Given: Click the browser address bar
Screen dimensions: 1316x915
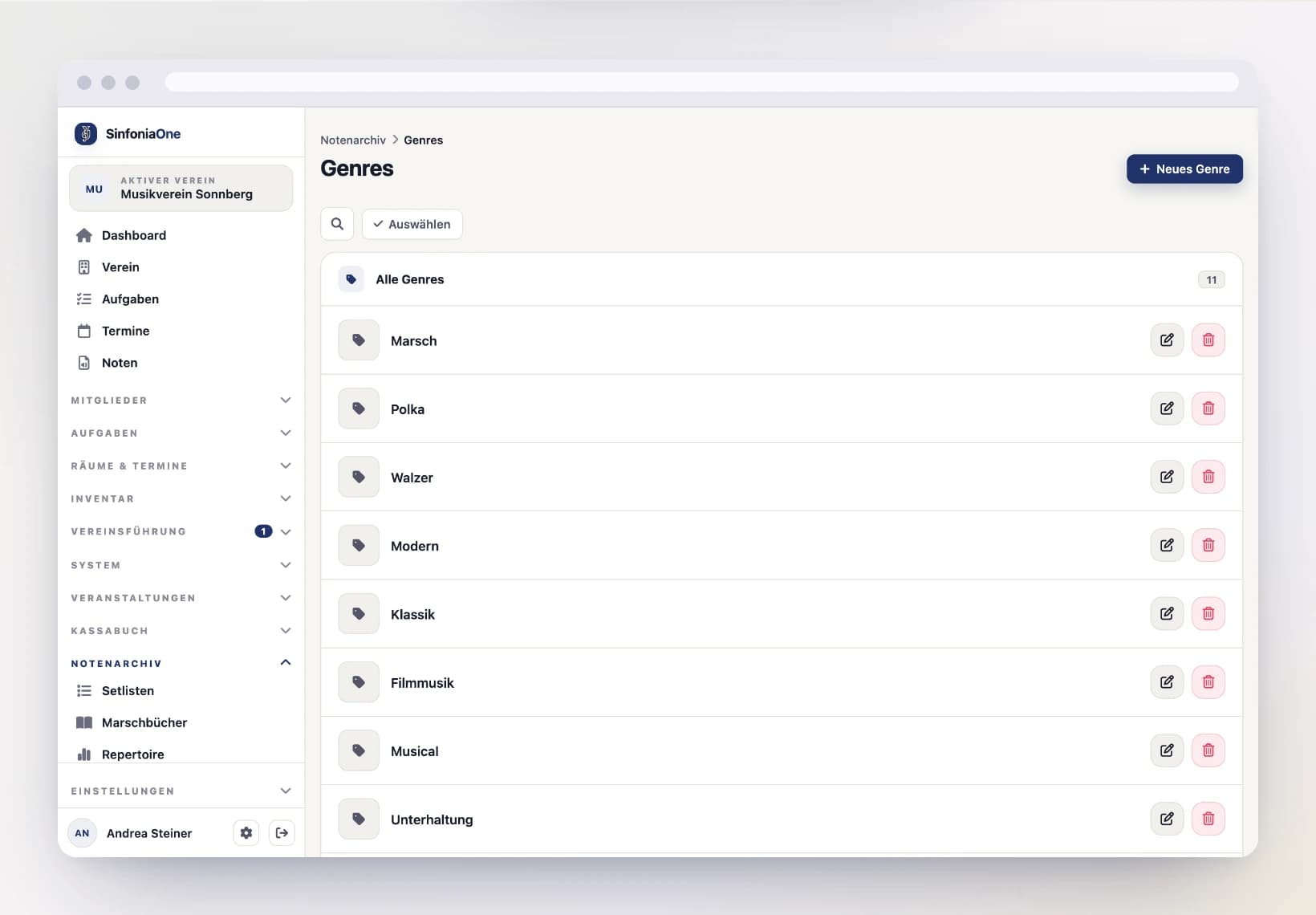Looking at the screenshot, I should tap(702, 83).
